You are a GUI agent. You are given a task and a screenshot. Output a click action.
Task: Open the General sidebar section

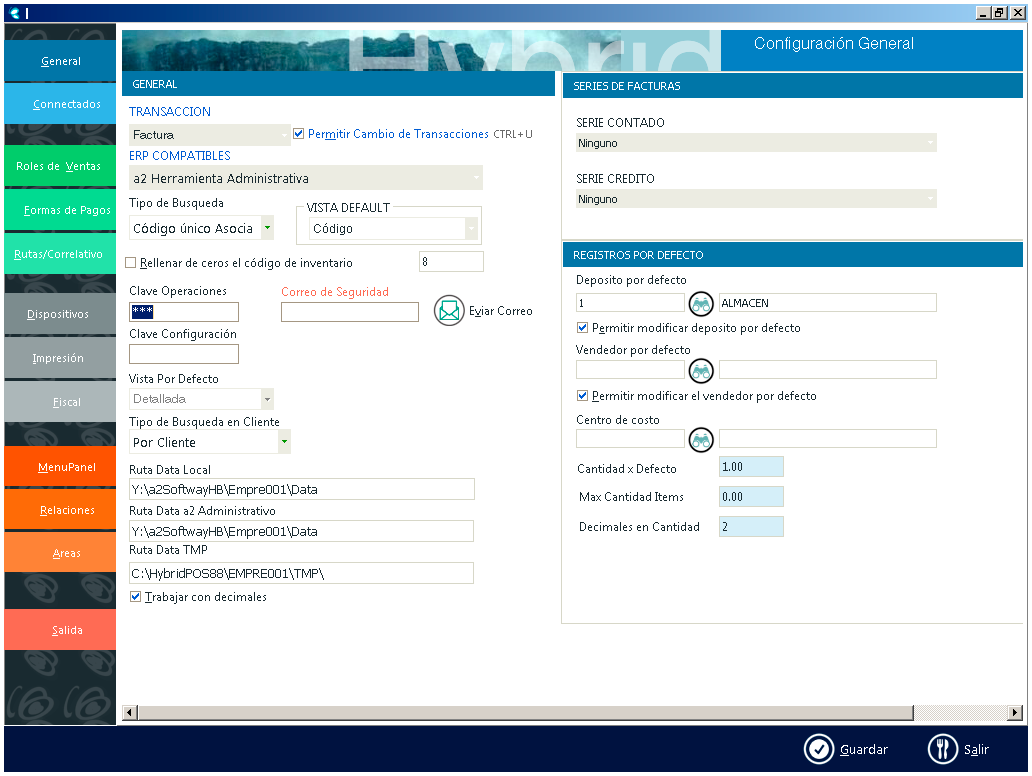(x=60, y=61)
